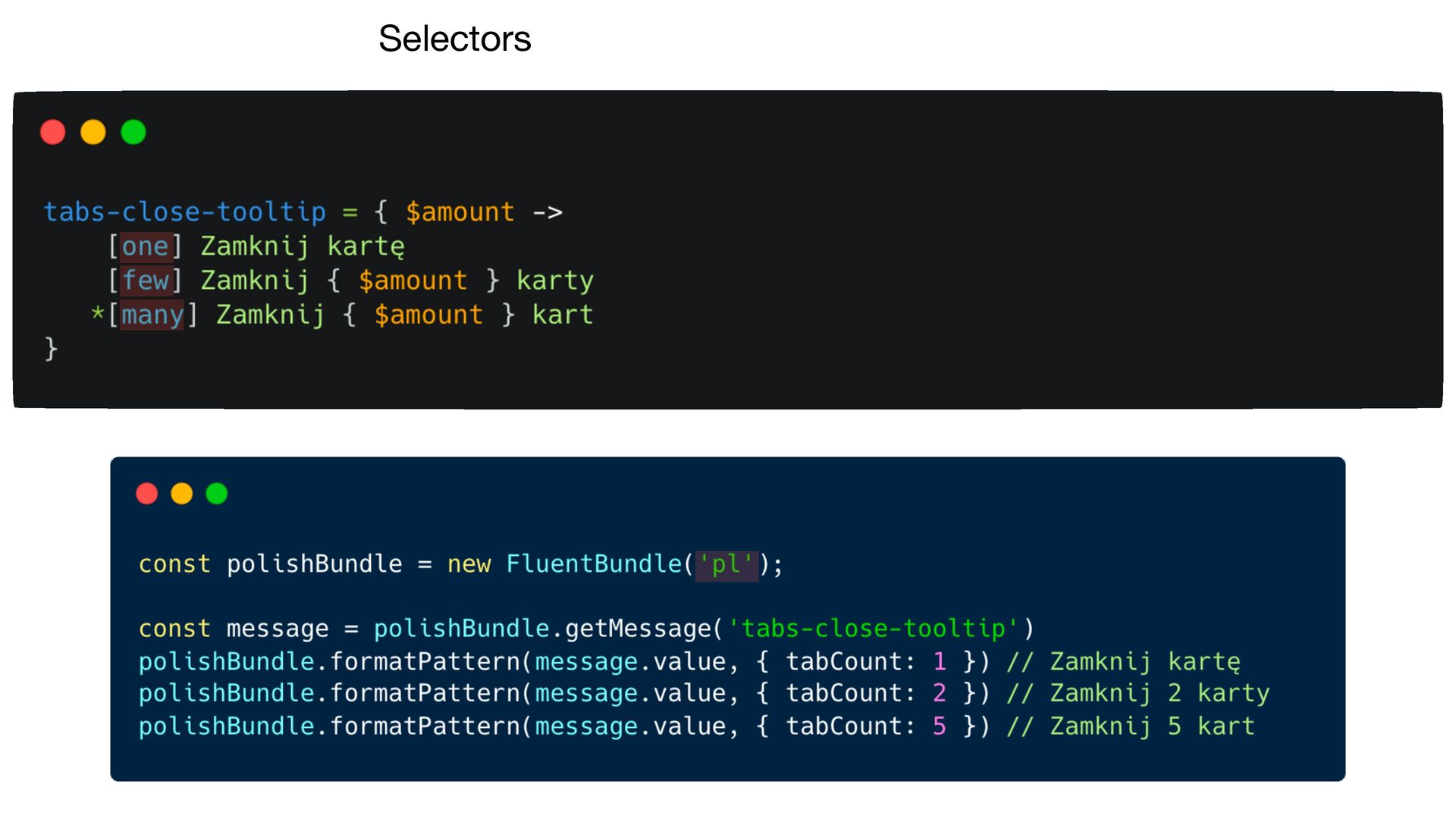
Task: Select the highlighted 'many' selector keyword
Action: [x=152, y=315]
